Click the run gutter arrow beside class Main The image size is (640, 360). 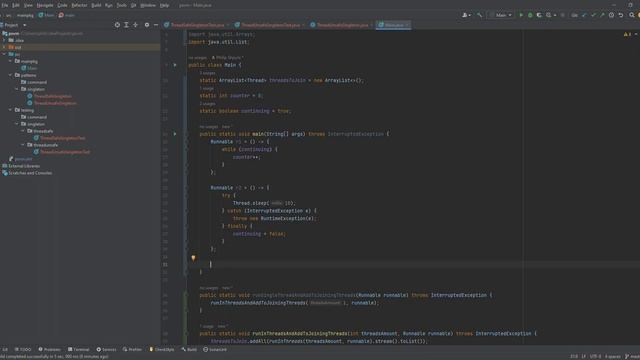tap(175, 65)
